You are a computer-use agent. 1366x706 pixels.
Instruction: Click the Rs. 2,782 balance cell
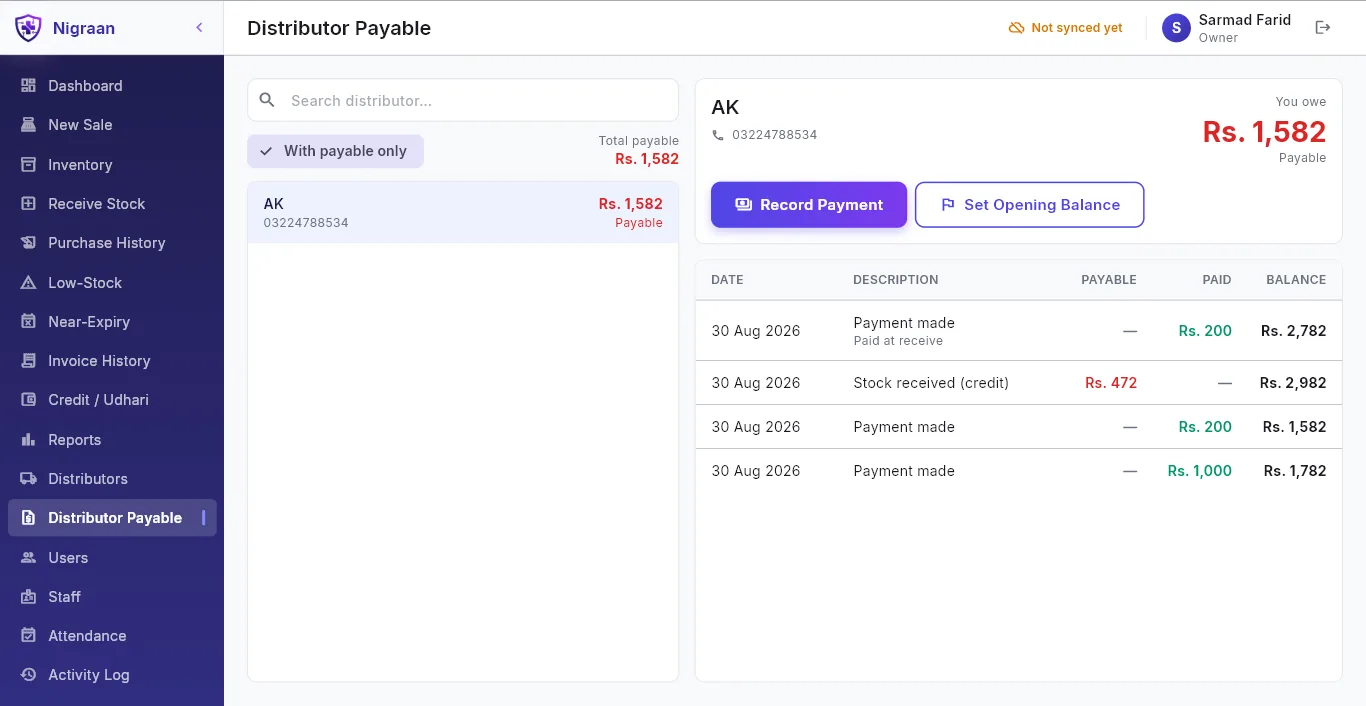1293,331
